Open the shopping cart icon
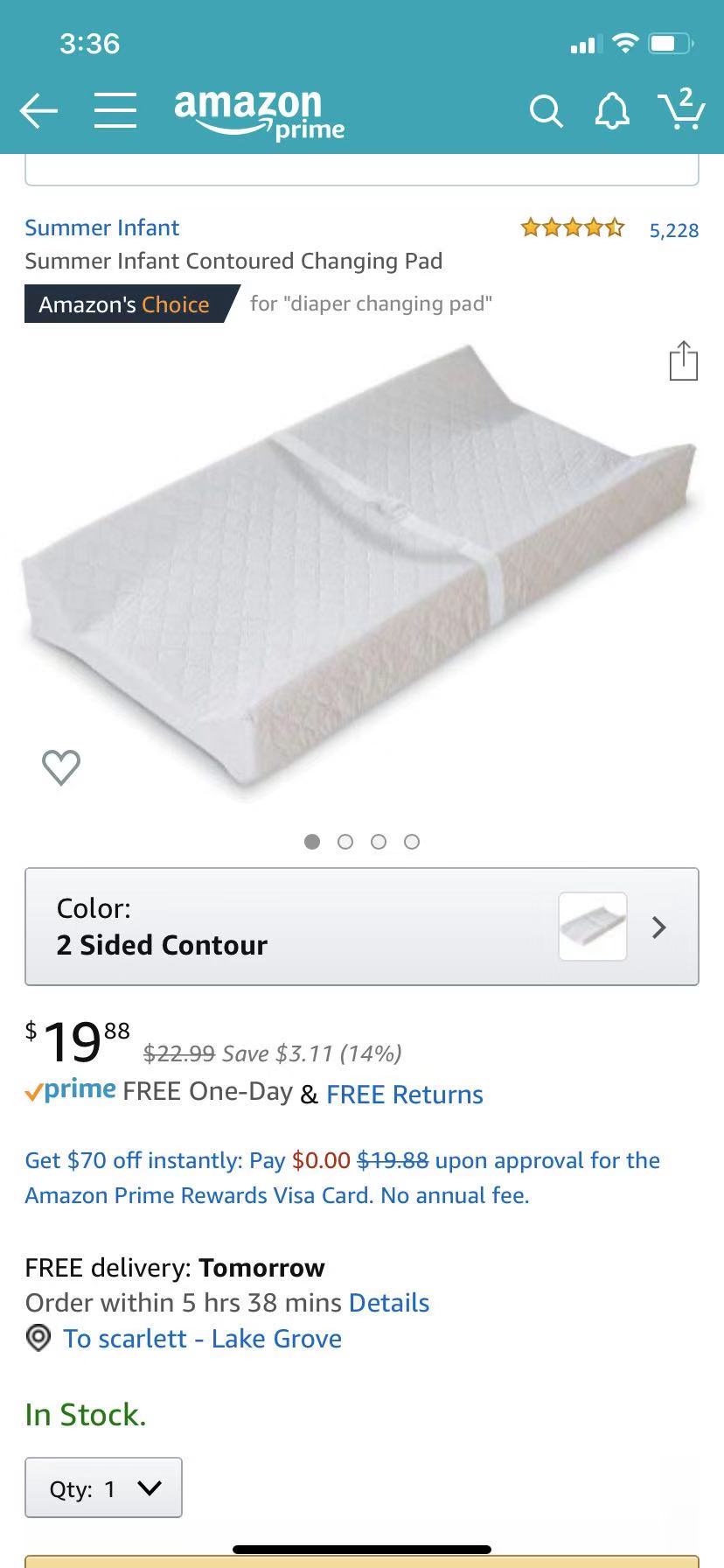The height and width of the screenshot is (1568, 724). click(x=681, y=108)
